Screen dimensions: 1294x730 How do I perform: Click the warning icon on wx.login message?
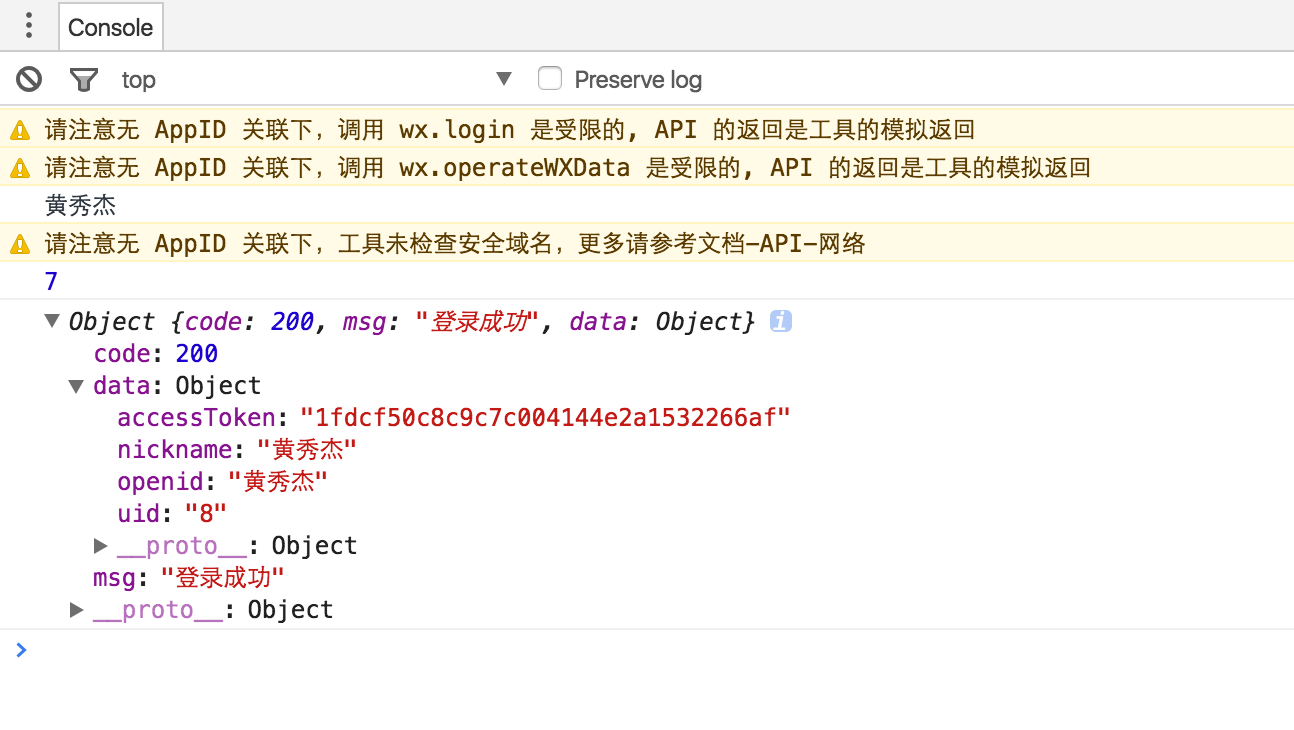(x=19, y=128)
